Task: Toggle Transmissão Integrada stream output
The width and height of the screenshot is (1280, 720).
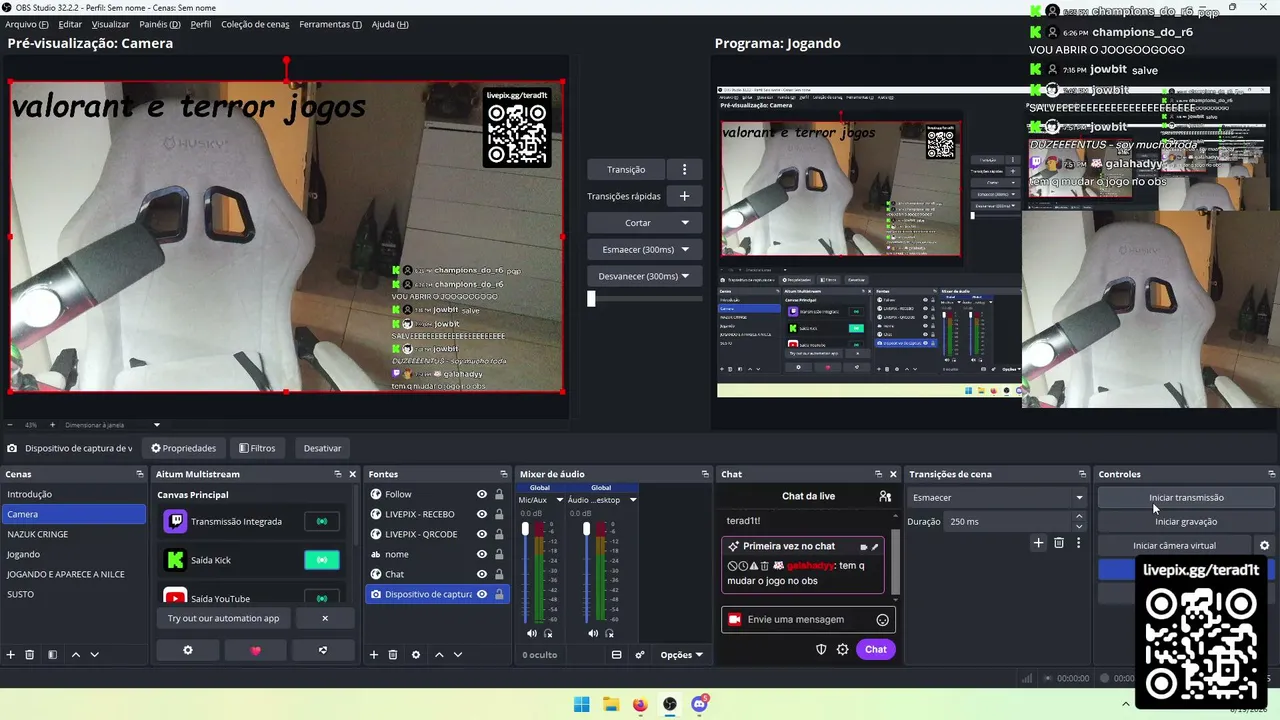Action: point(322,521)
